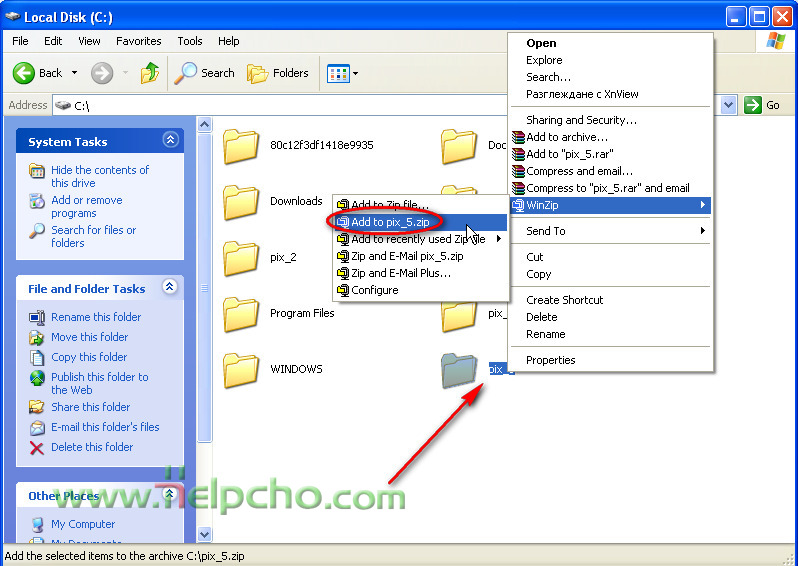Open the Help menu

229,41
